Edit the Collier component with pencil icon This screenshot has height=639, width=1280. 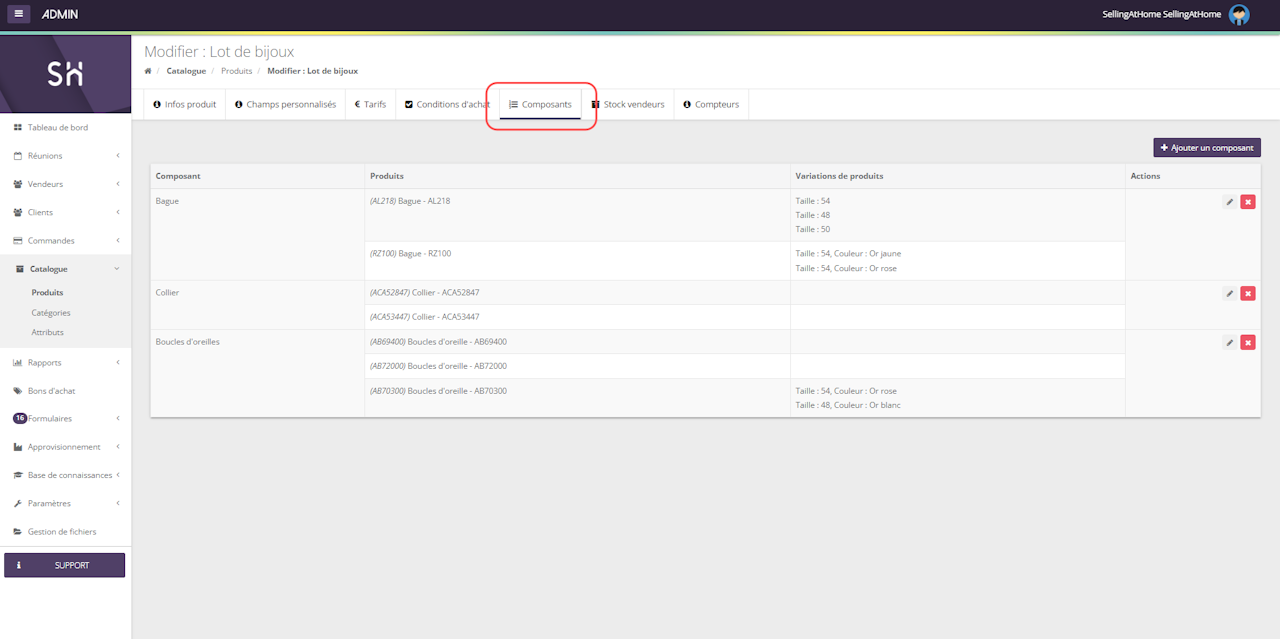(x=1229, y=293)
